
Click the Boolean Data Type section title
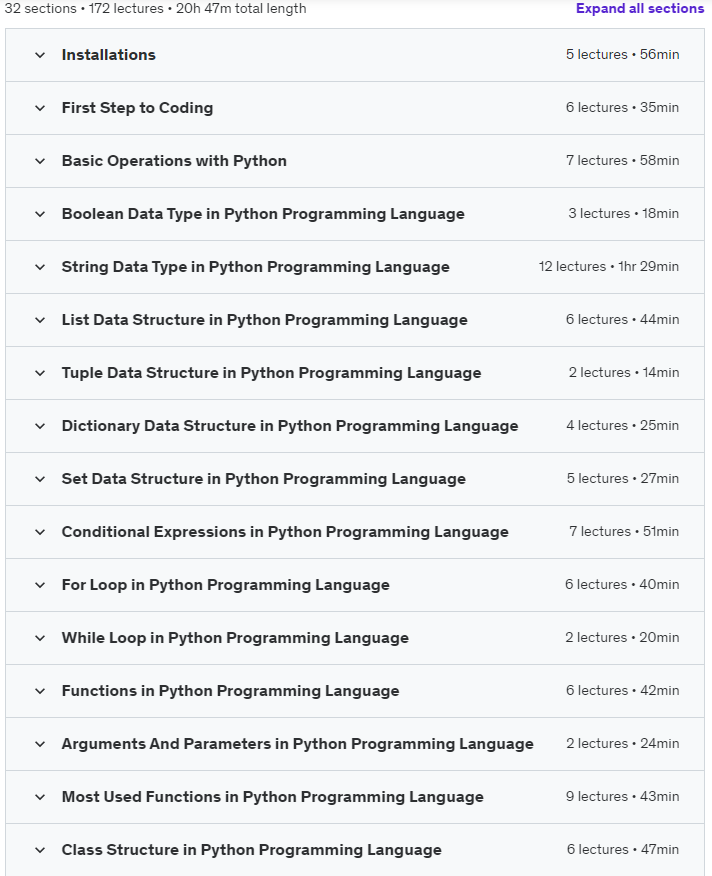click(263, 214)
